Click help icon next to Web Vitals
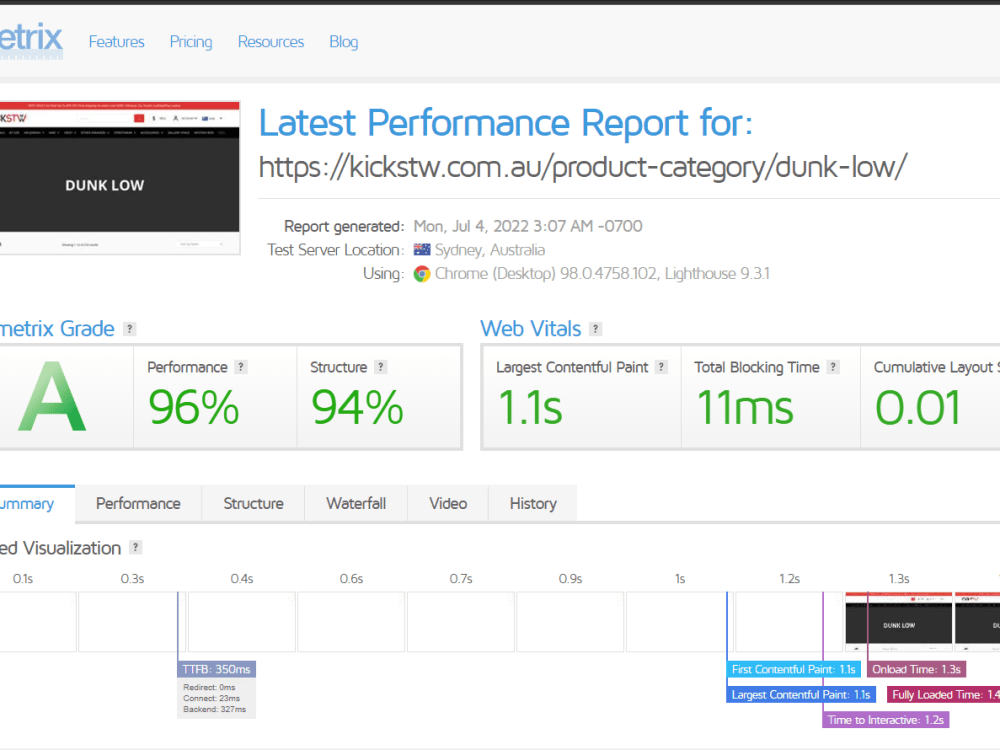Screen dimensions: 1000x750 pyautogui.click(x=596, y=329)
